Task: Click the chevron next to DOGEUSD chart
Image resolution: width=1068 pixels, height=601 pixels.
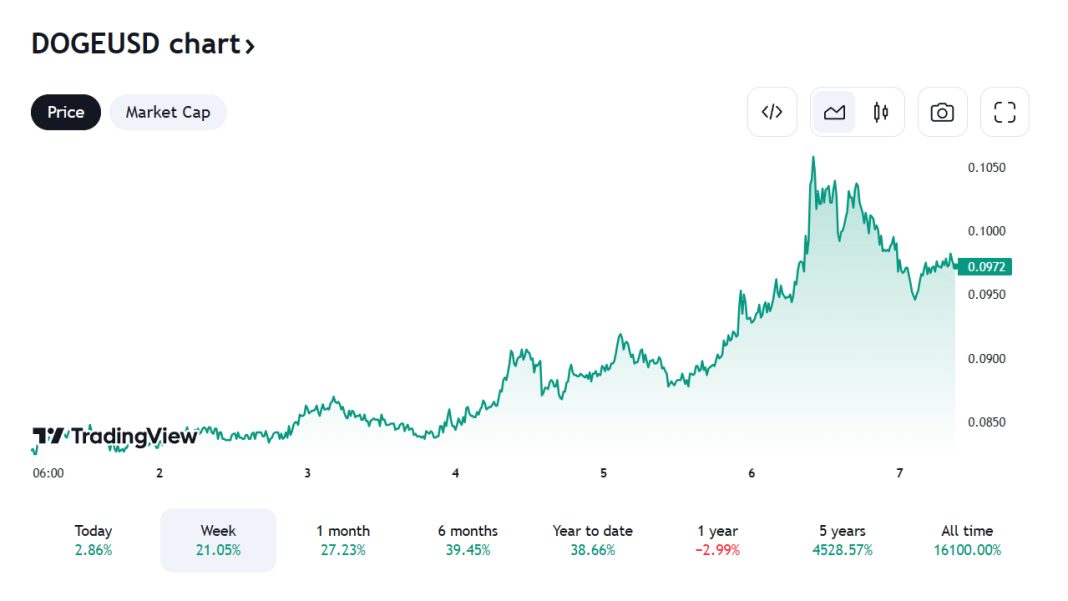Action: coord(250,45)
